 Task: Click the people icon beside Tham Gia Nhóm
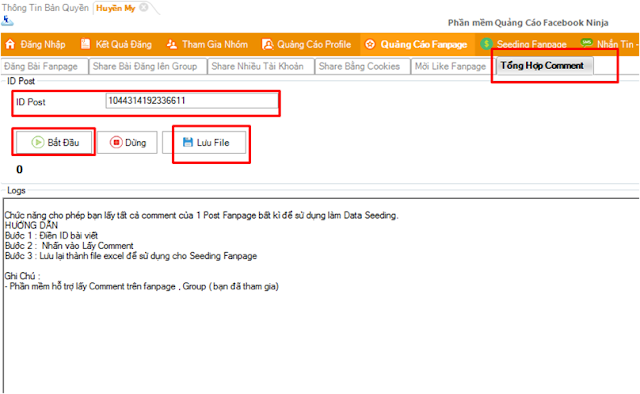(172, 44)
